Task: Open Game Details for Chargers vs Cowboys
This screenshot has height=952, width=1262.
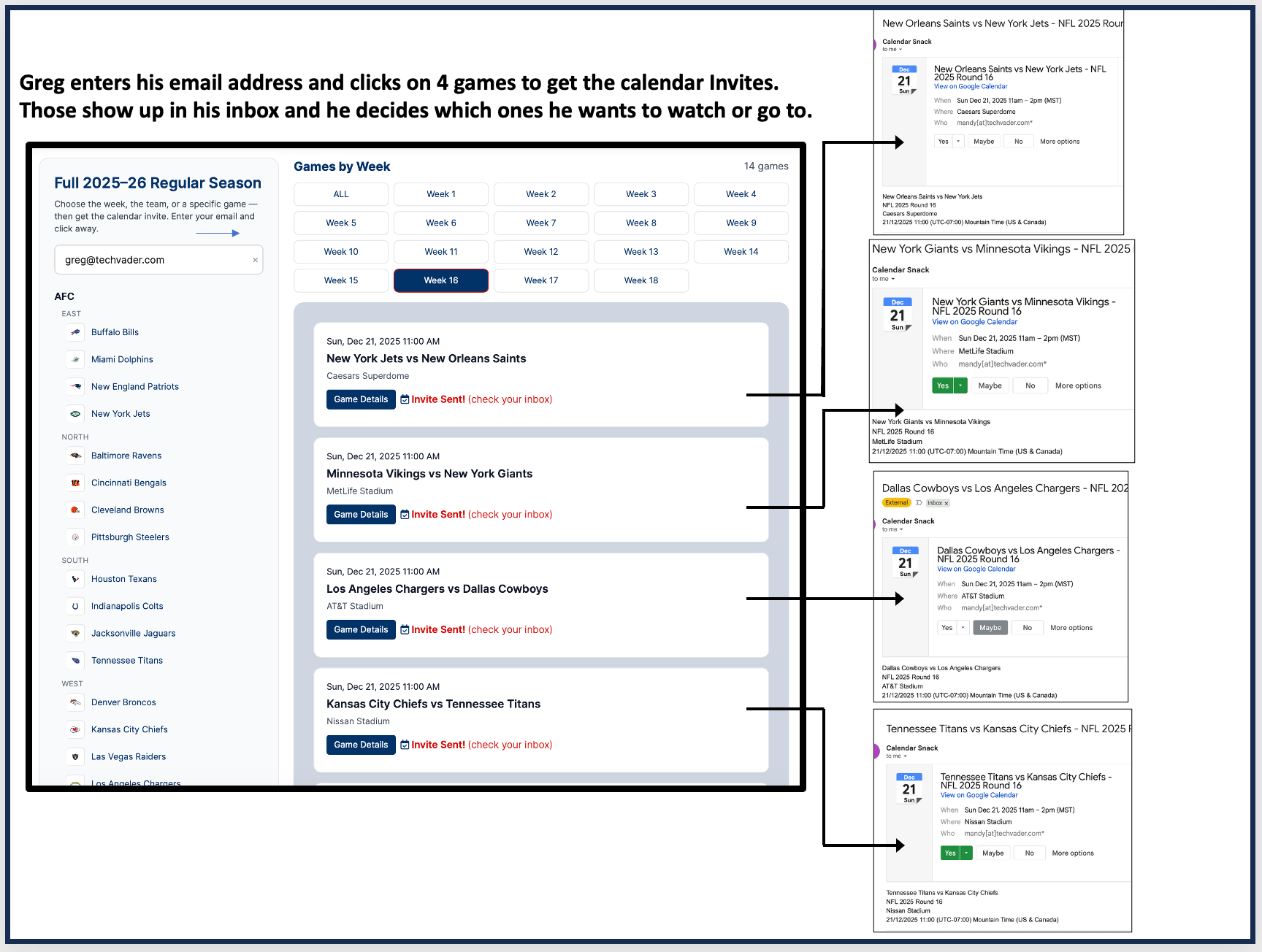Action: tap(361, 629)
